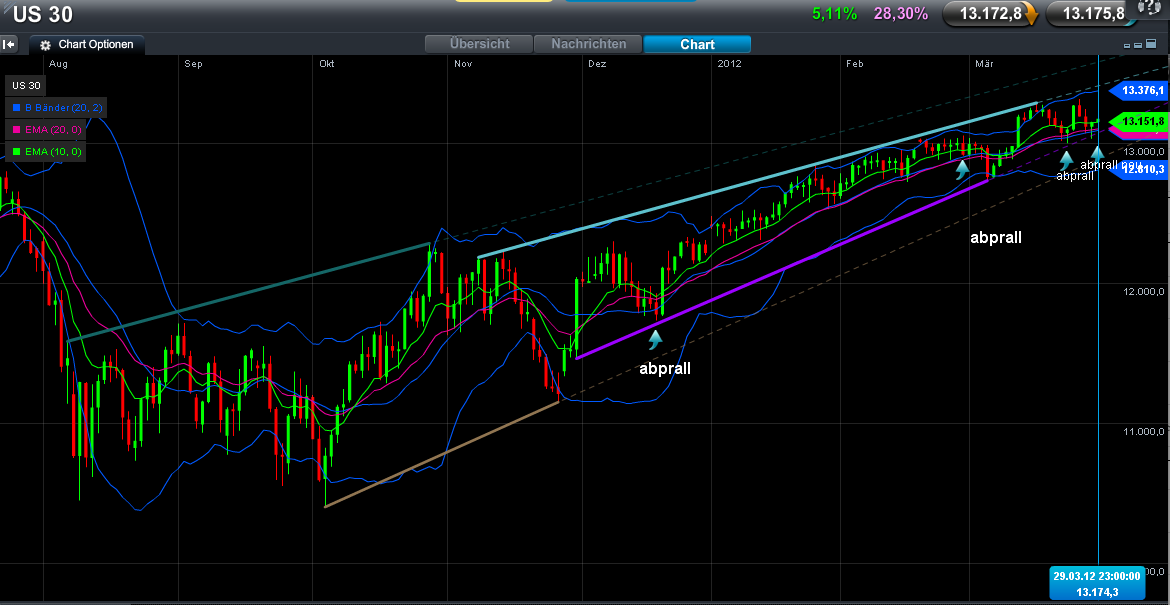Click the green 13.151,8 price tag

click(1137, 122)
